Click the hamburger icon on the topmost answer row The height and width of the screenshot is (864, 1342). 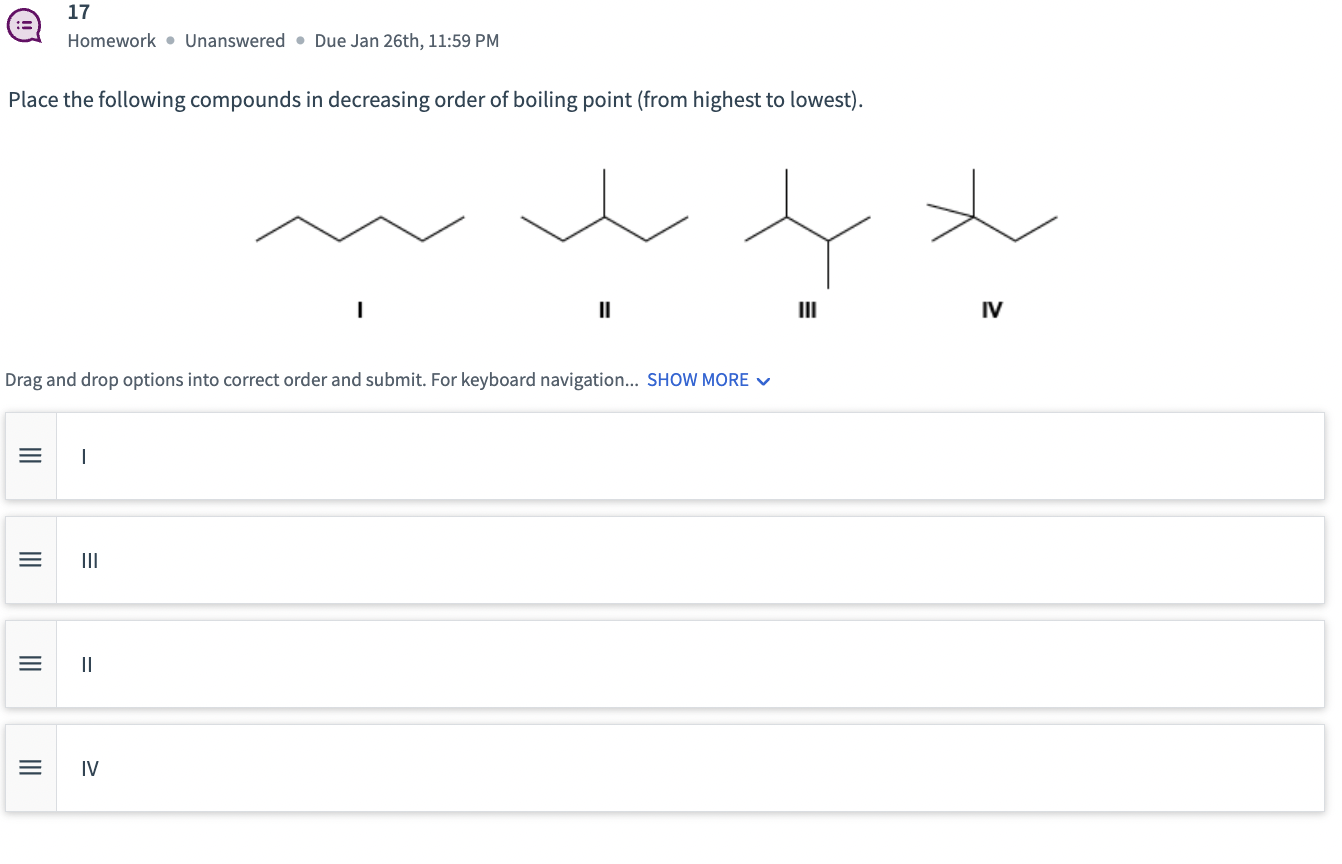pyautogui.click(x=30, y=456)
